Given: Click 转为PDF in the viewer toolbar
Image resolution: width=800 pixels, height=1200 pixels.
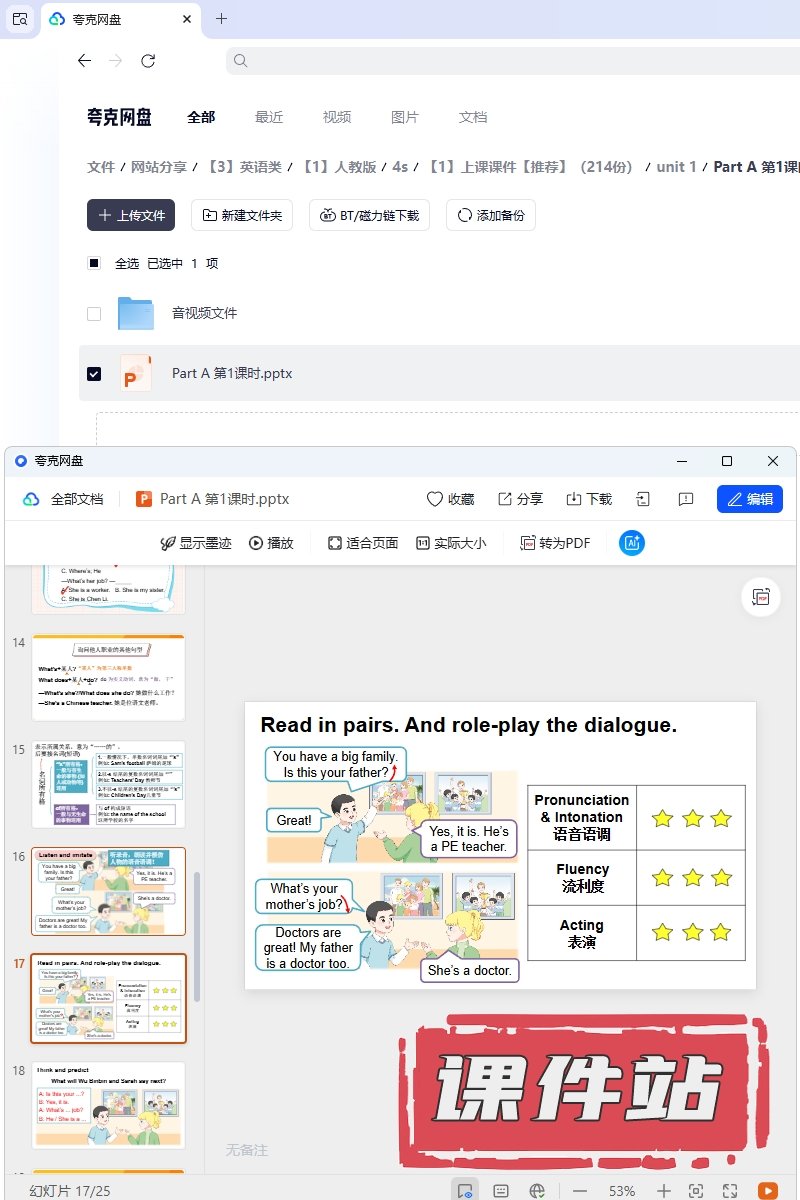Looking at the screenshot, I should click(555, 543).
